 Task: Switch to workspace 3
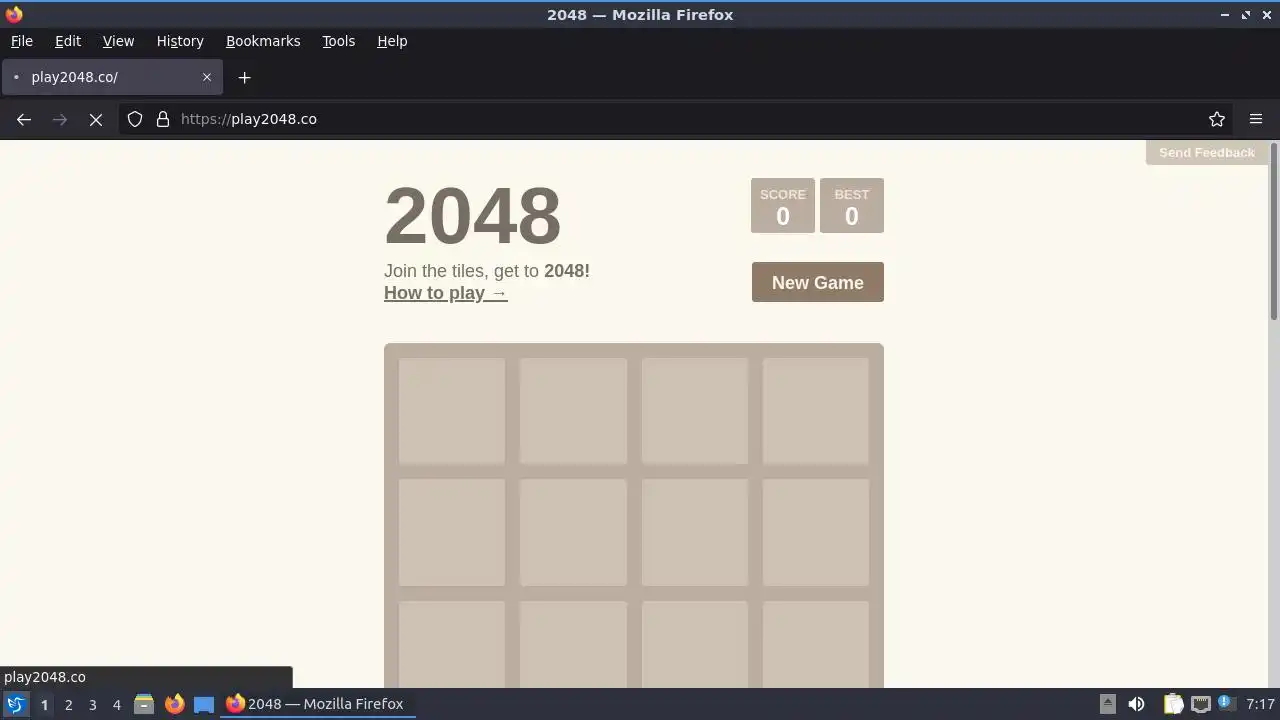(92, 704)
